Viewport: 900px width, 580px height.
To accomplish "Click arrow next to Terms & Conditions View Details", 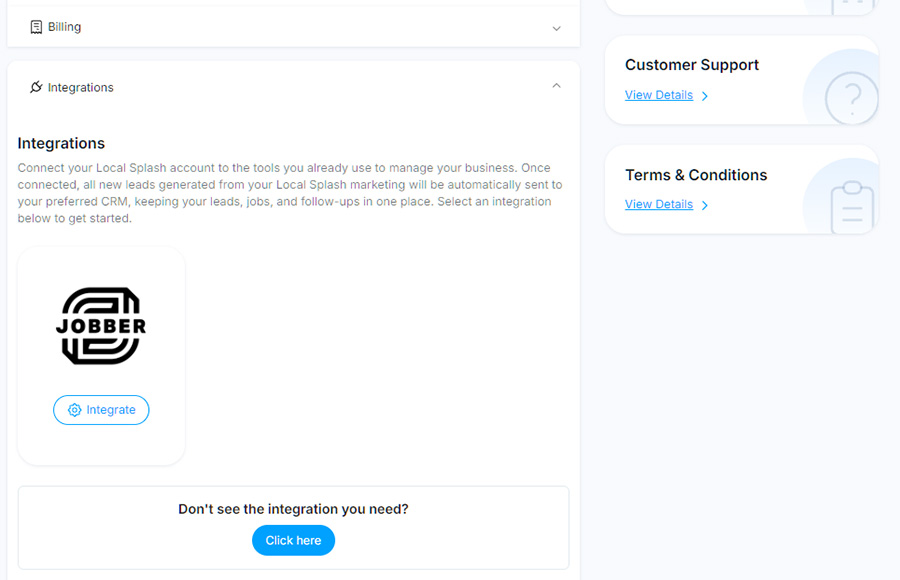I will coord(705,205).
